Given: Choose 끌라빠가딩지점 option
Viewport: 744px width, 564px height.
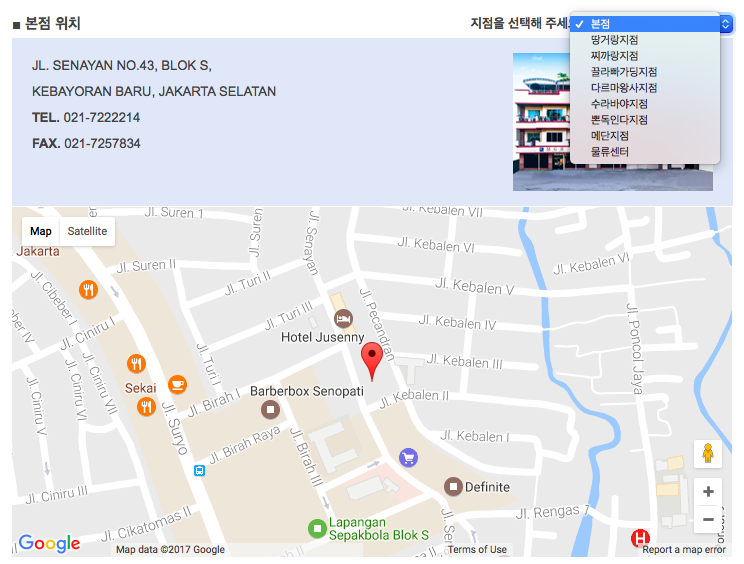Looking at the screenshot, I should tap(645, 72).
